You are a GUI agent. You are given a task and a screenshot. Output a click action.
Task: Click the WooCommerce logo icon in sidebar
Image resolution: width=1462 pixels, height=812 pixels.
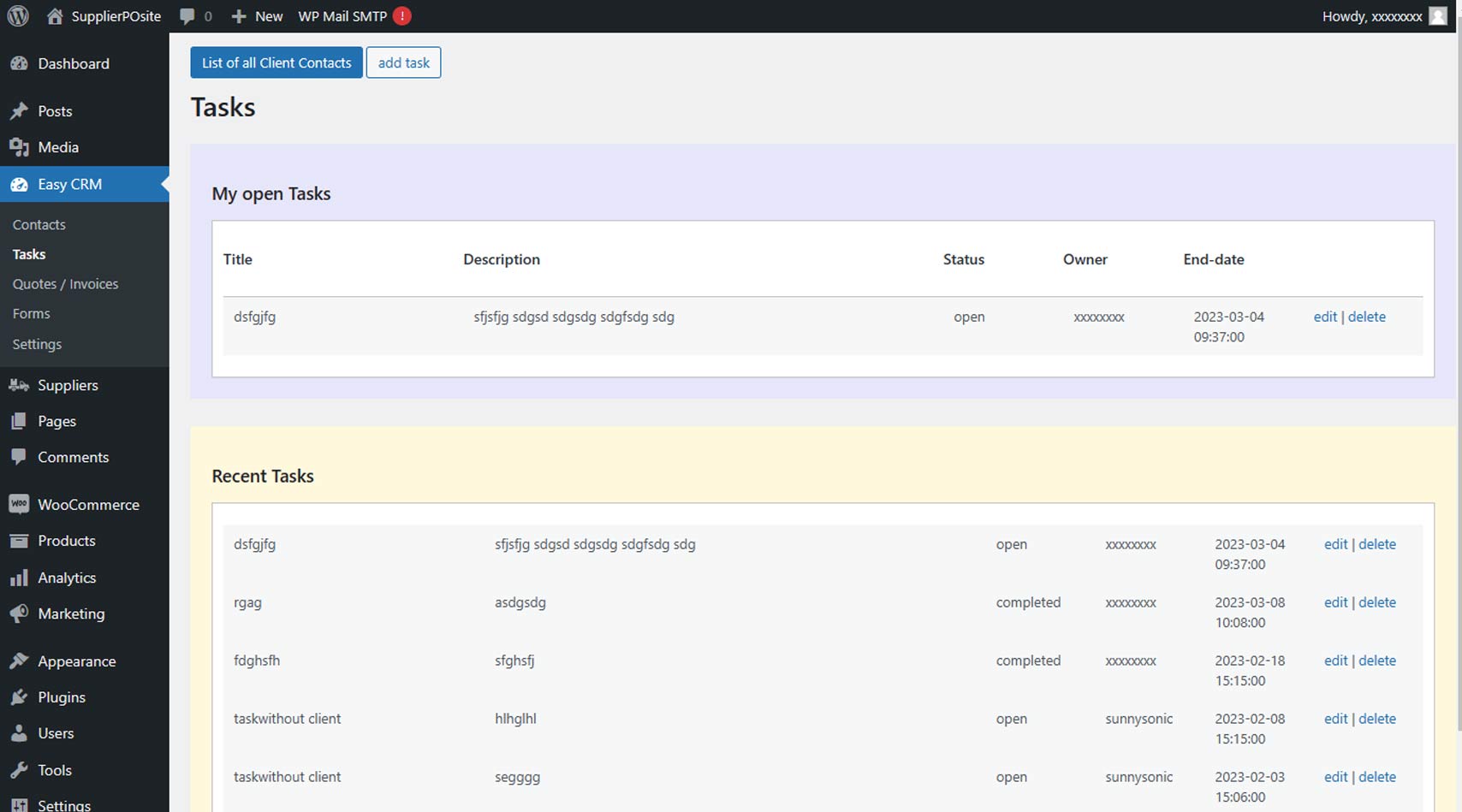point(19,505)
